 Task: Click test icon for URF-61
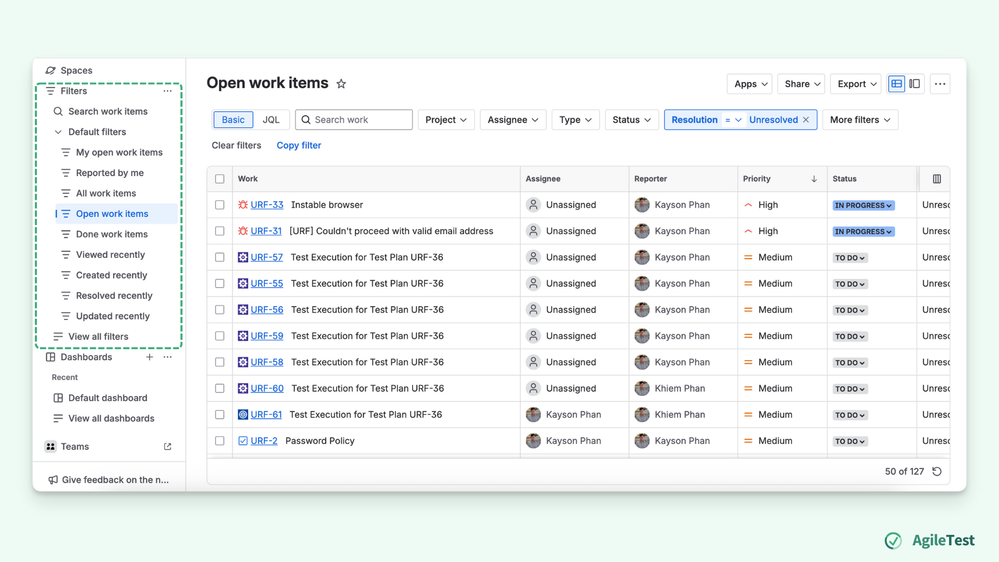(243, 414)
